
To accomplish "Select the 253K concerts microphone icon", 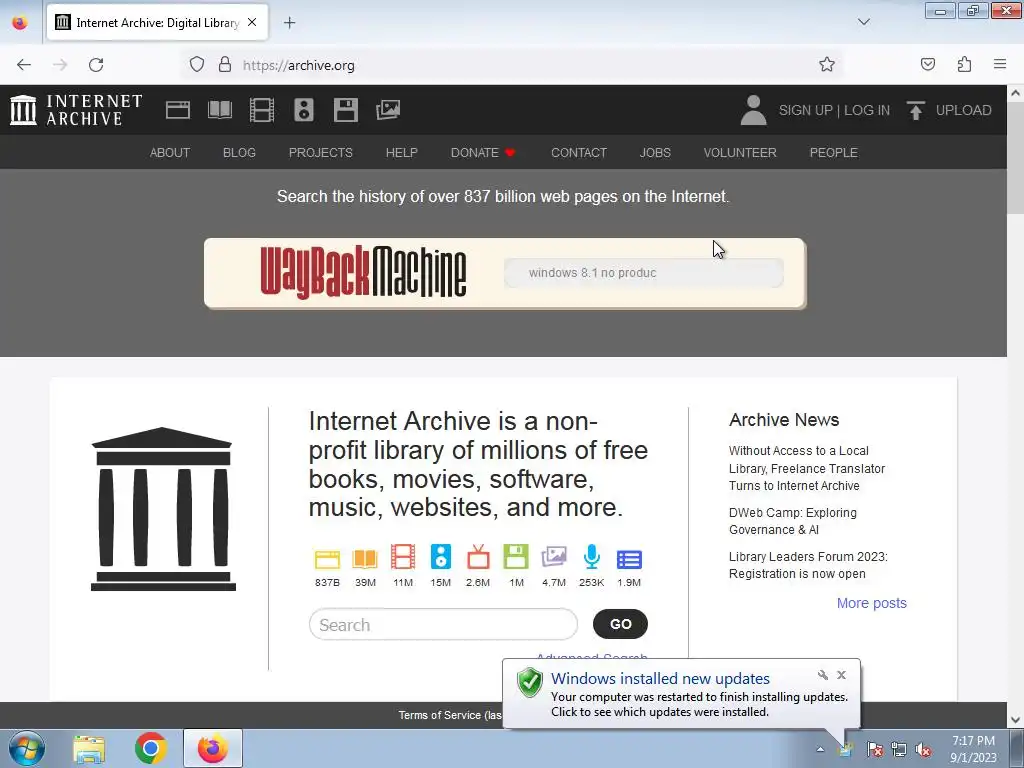I will 592,557.
